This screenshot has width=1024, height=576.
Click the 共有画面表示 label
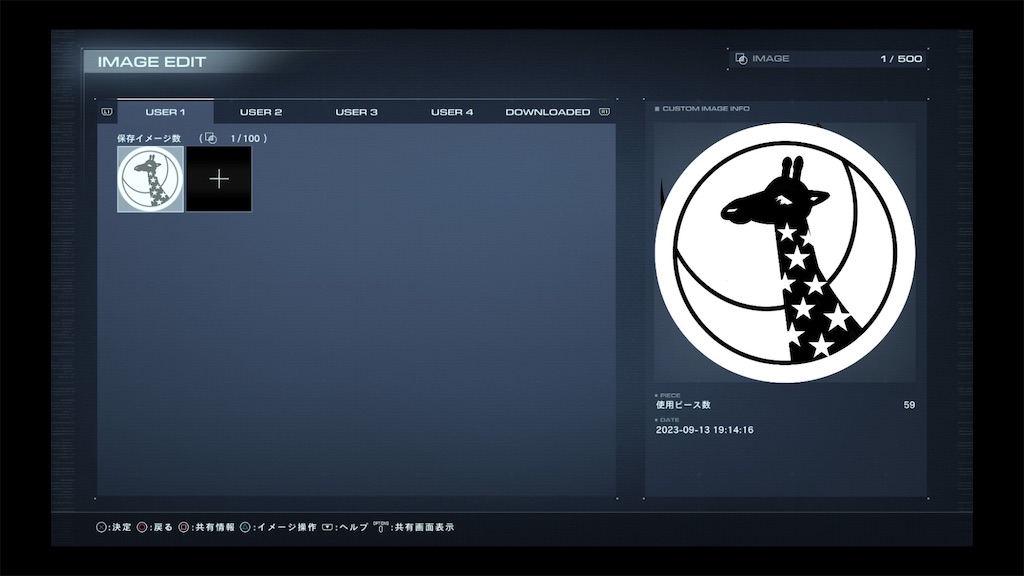[x=424, y=527]
